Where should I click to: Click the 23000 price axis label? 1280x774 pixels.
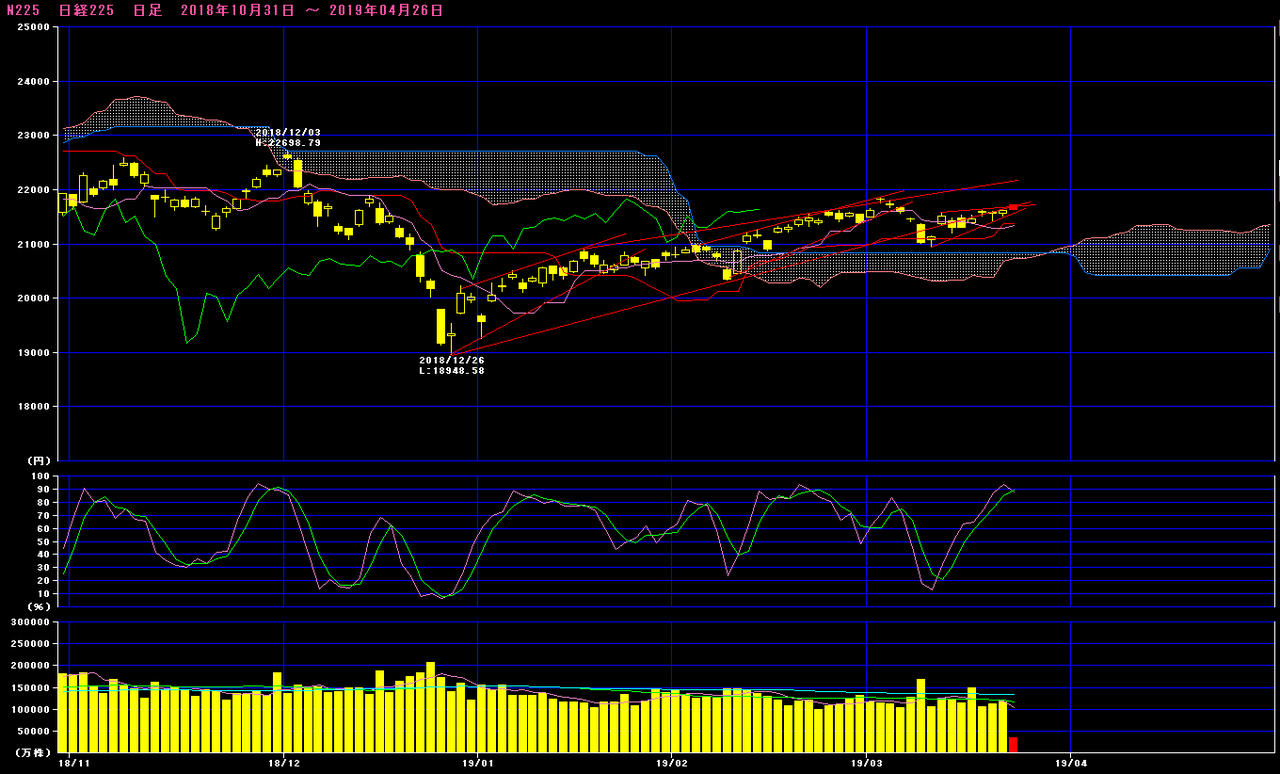[34, 136]
